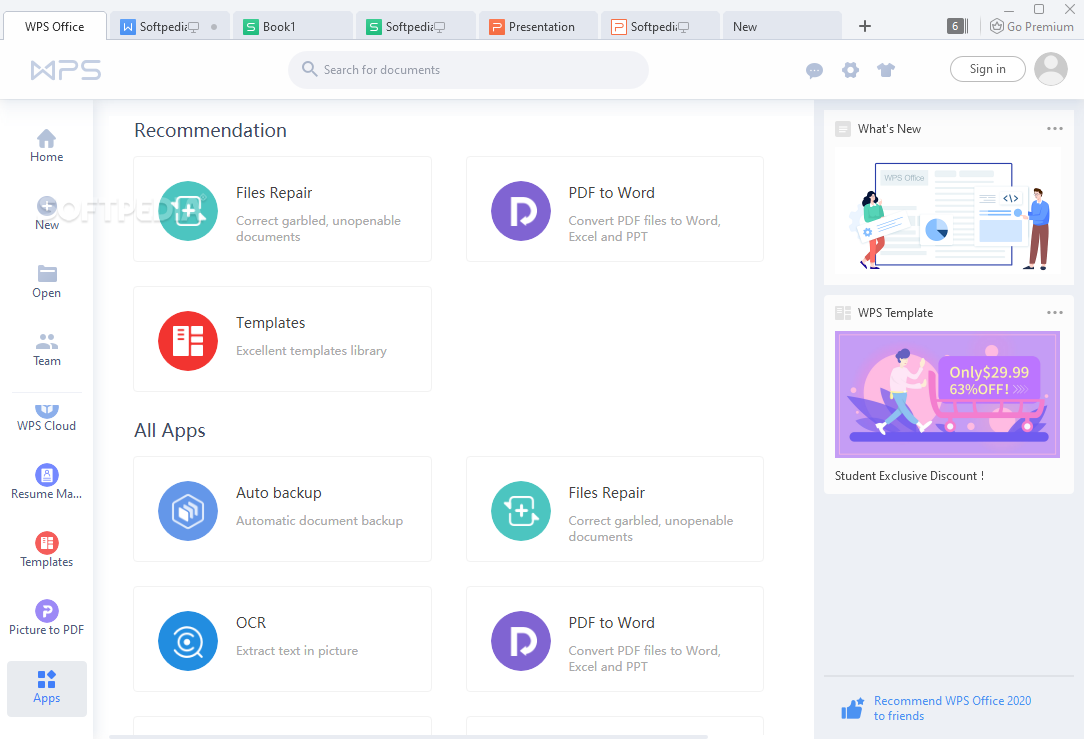Switch to the Presentation tab
1084x739 pixels.
(x=539, y=26)
